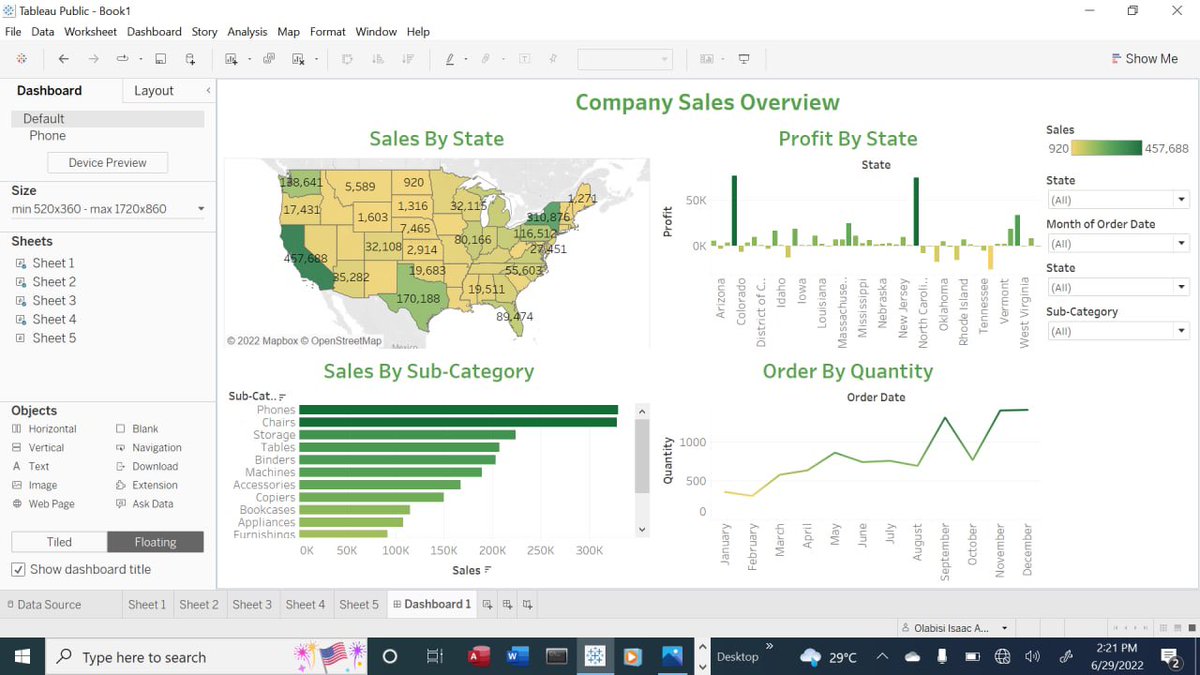
Task: Click the Redo forward arrow in toolbar
Action: point(94,59)
